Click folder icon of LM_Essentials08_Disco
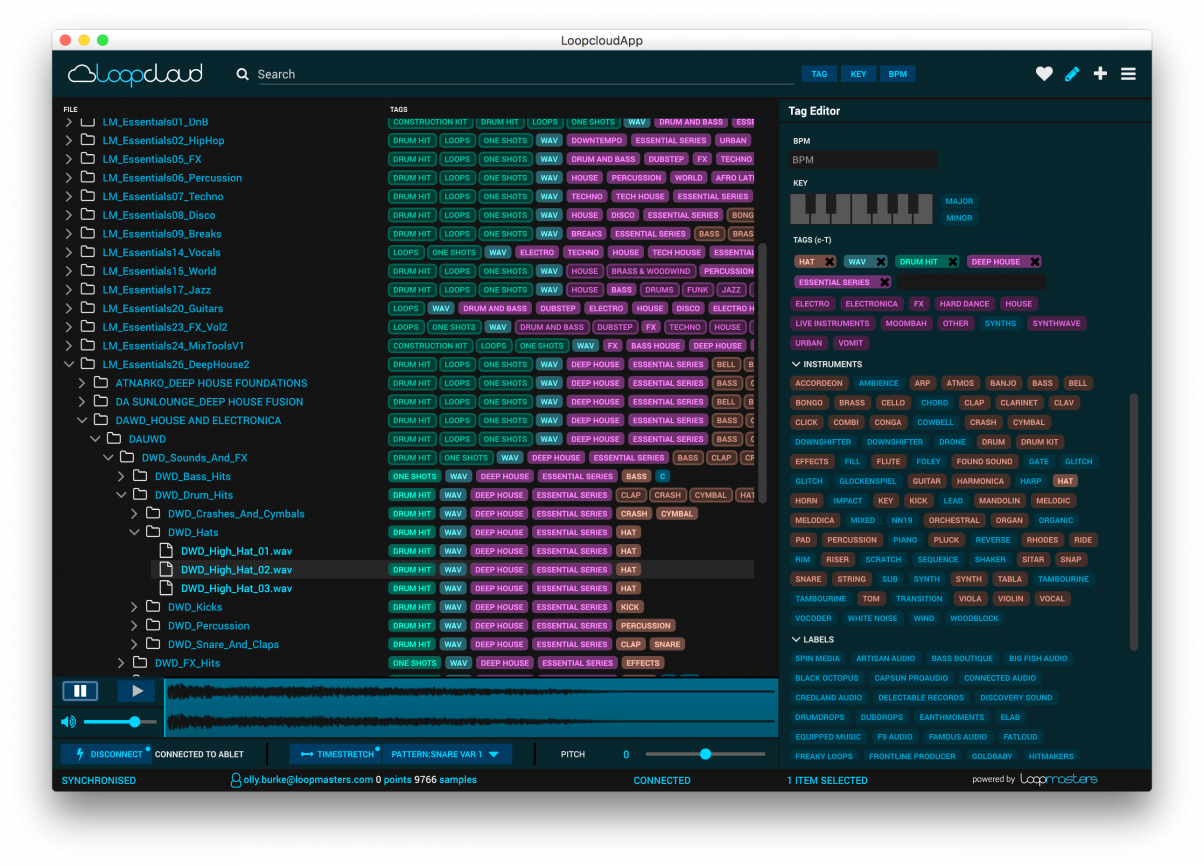Viewport: 1204px width, 866px height. pyautogui.click(x=87, y=215)
